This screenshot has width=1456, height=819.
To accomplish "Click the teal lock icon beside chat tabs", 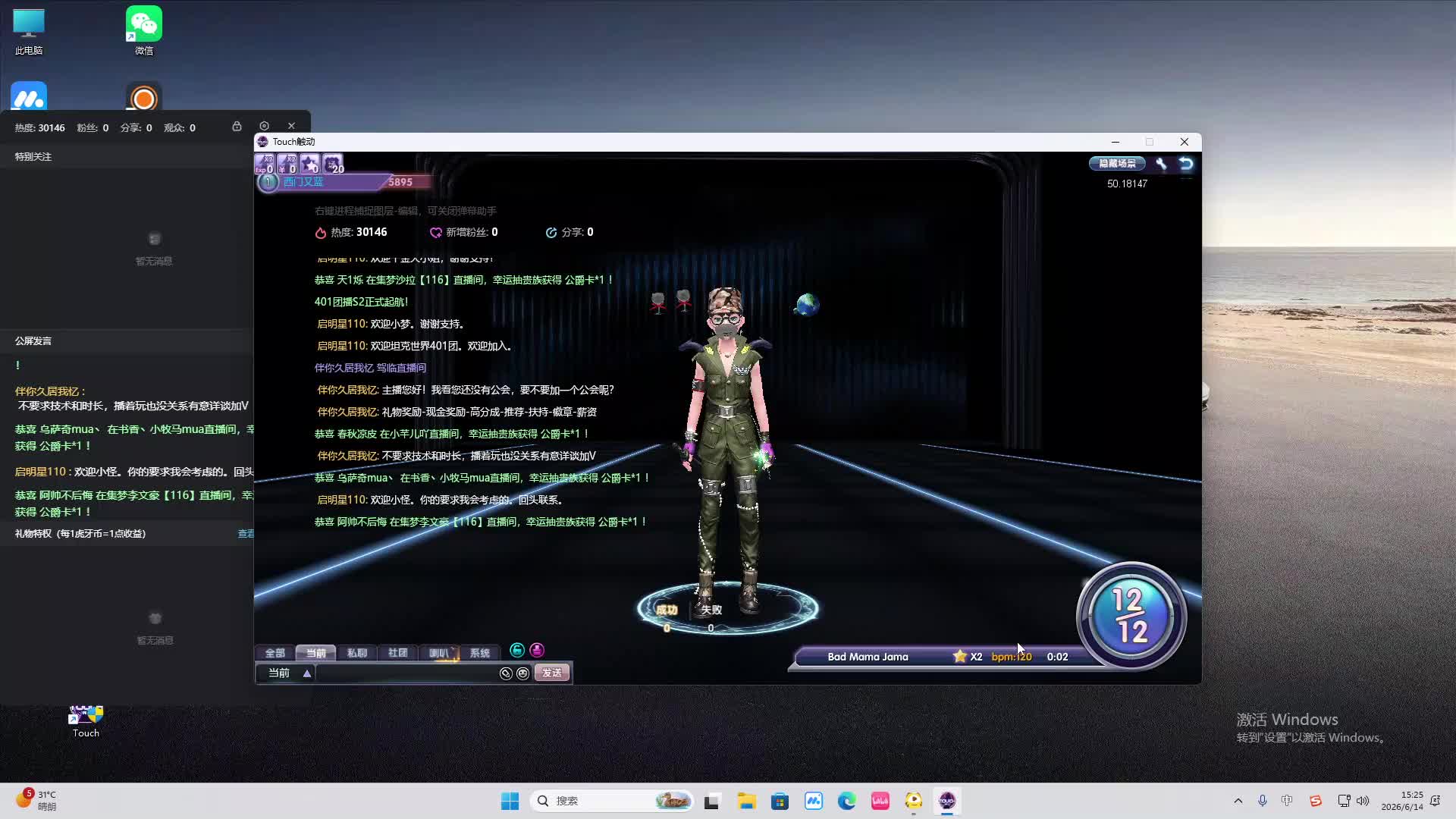I will point(517,650).
